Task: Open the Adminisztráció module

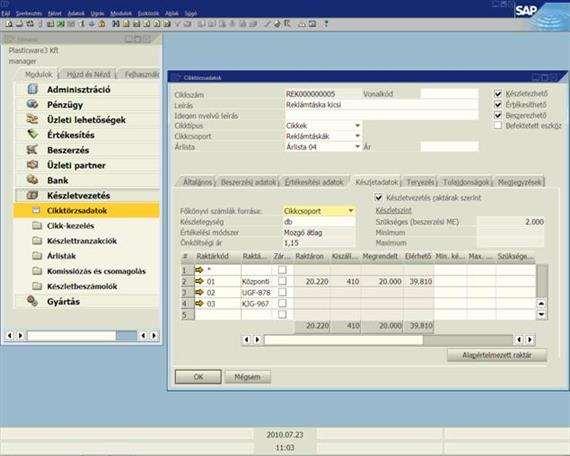Action: [87, 89]
